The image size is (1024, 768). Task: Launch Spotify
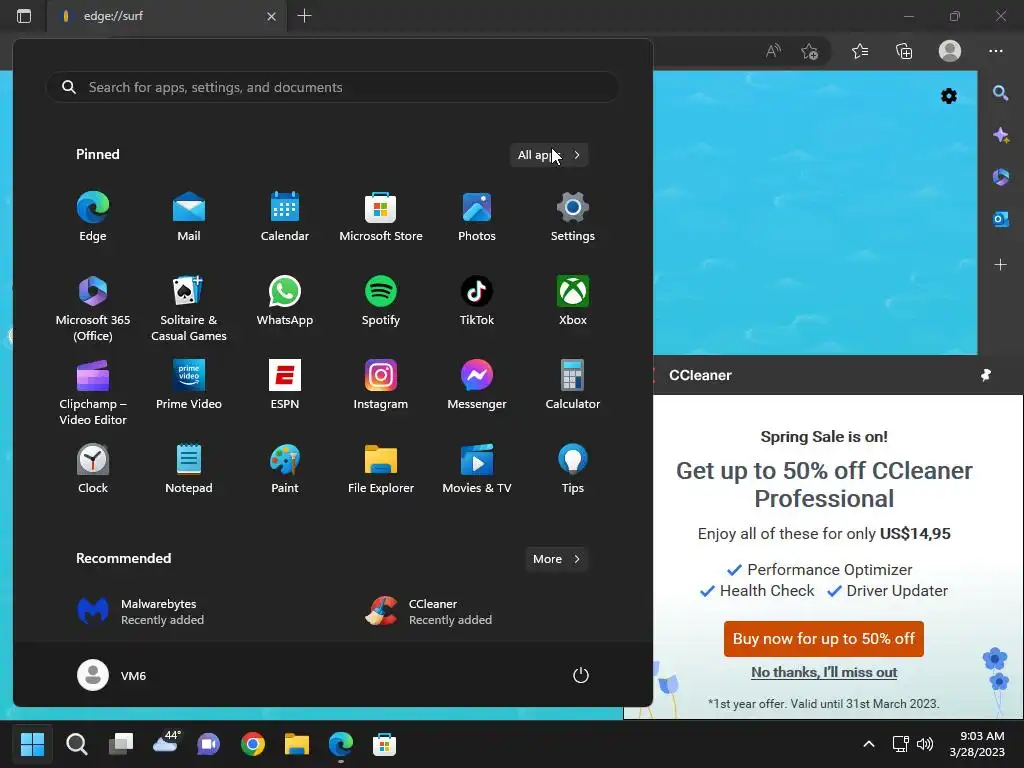(381, 301)
